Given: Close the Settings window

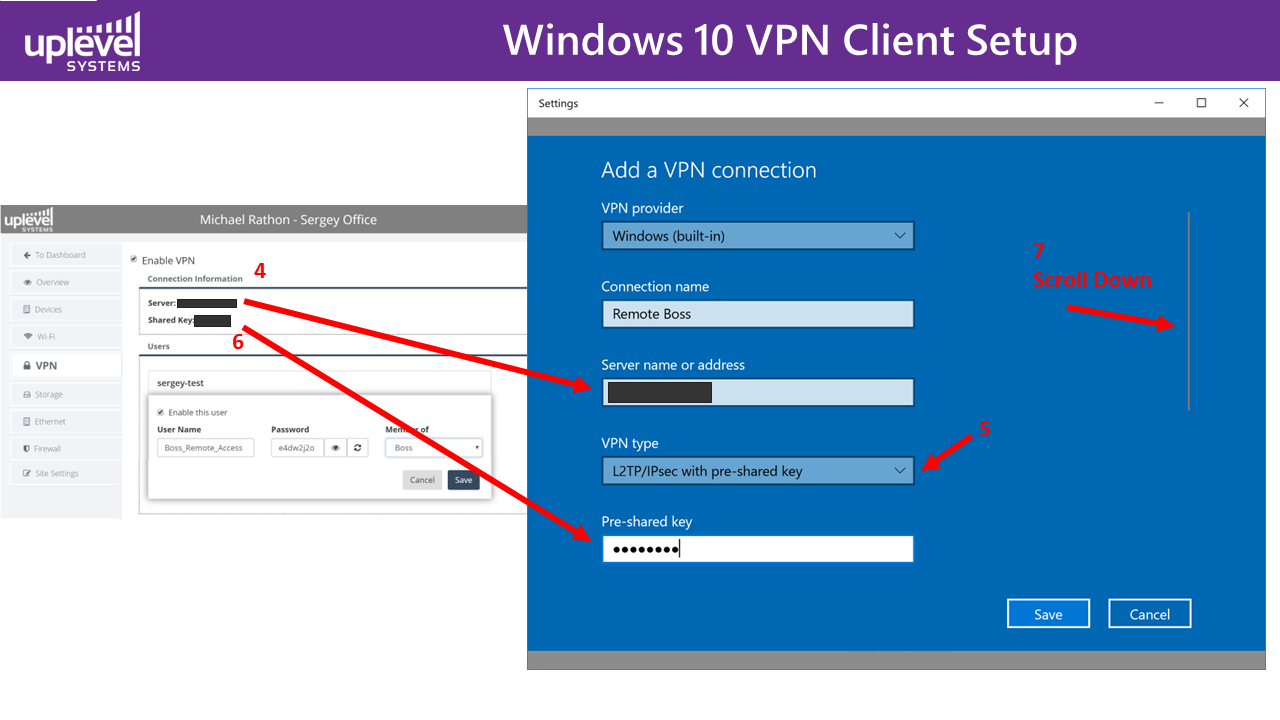Looking at the screenshot, I should (x=1244, y=103).
